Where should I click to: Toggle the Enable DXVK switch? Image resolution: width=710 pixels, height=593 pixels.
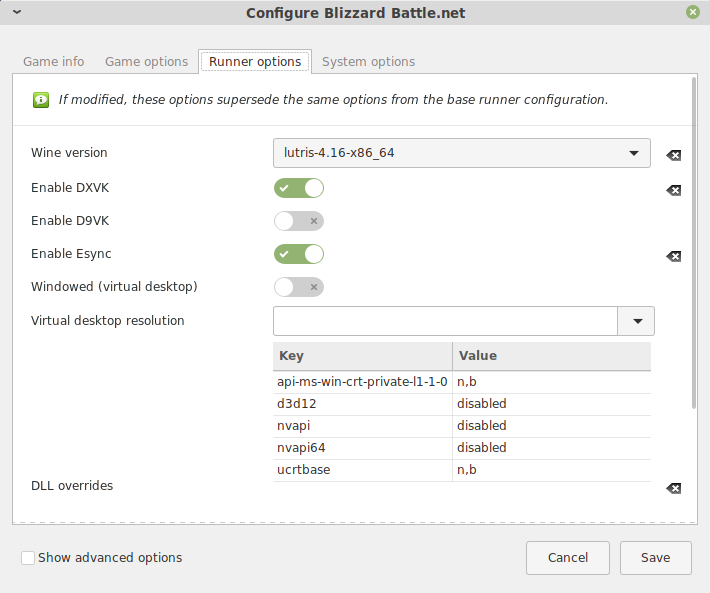tap(299, 188)
